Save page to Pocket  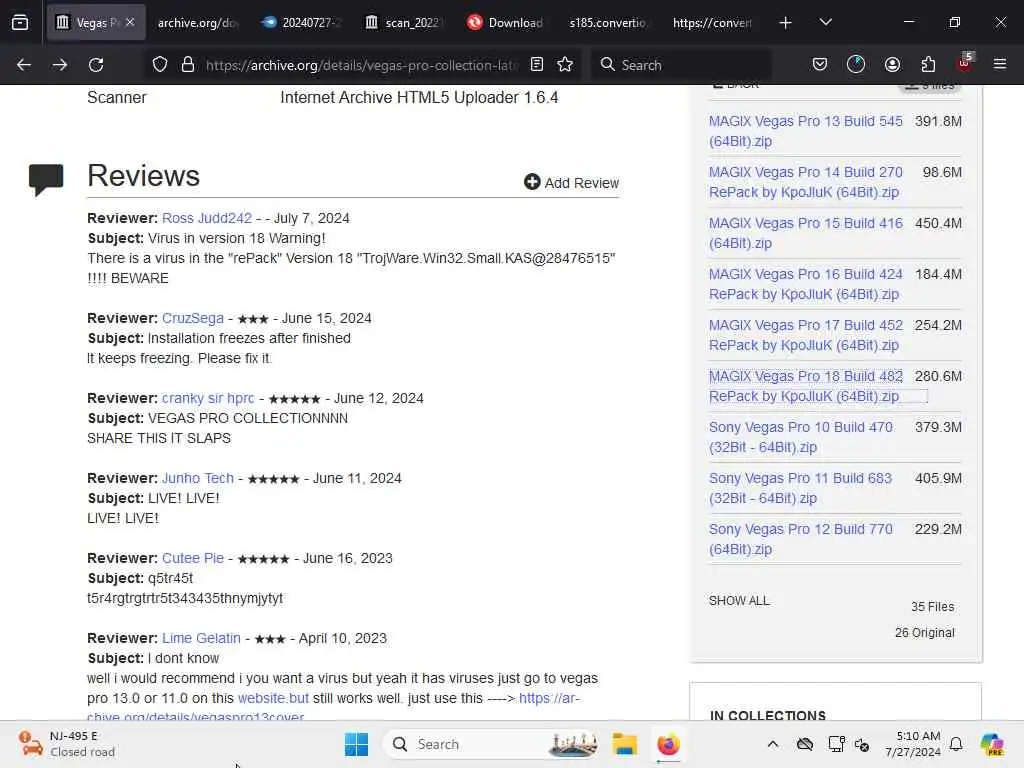click(x=820, y=64)
